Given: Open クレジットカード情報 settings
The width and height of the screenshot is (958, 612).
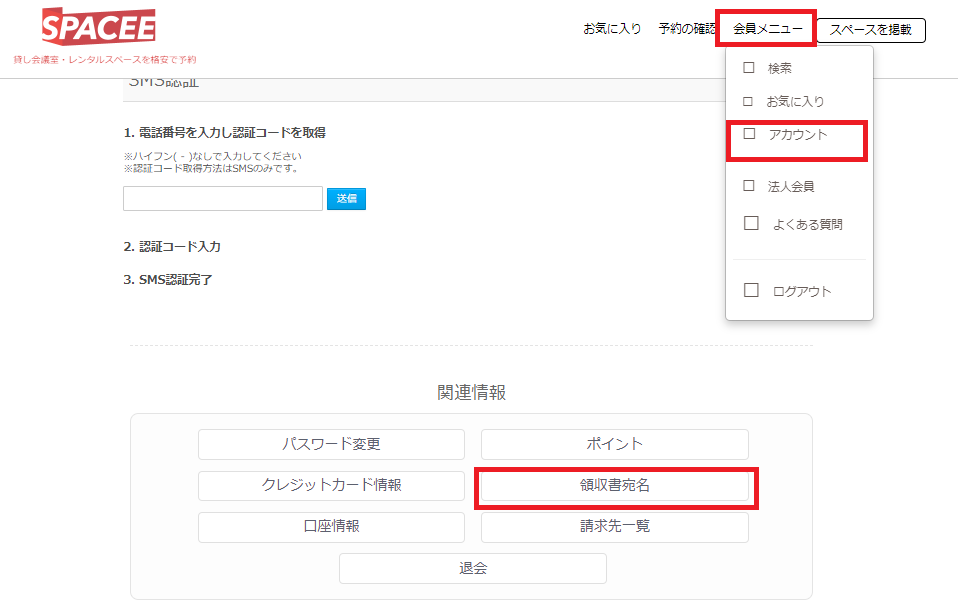Looking at the screenshot, I should (331, 485).
